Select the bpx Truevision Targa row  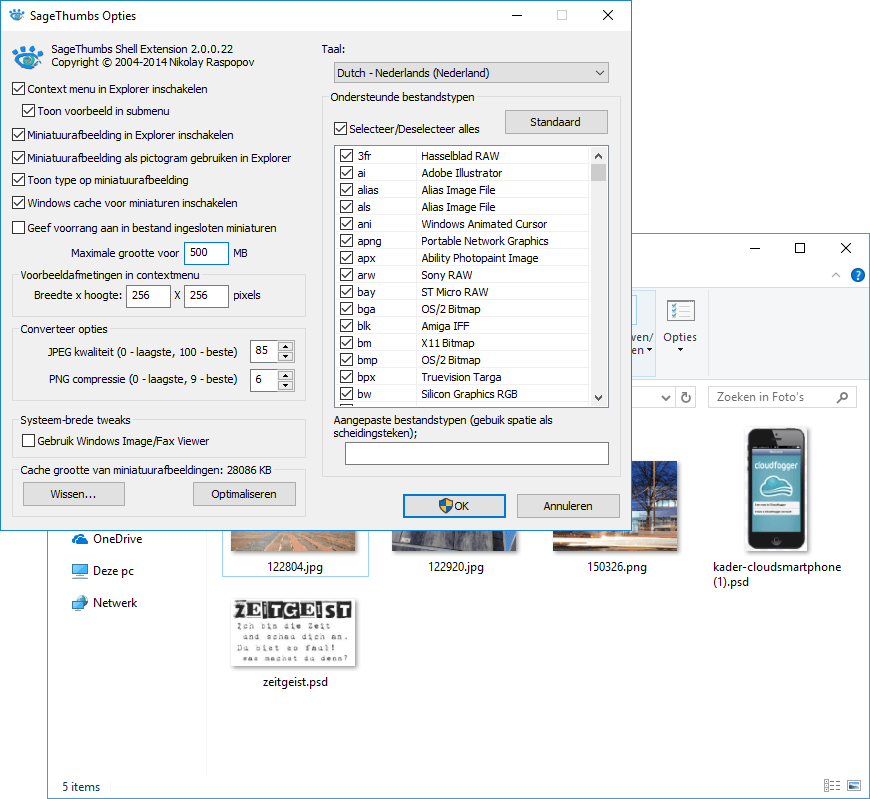464,377
